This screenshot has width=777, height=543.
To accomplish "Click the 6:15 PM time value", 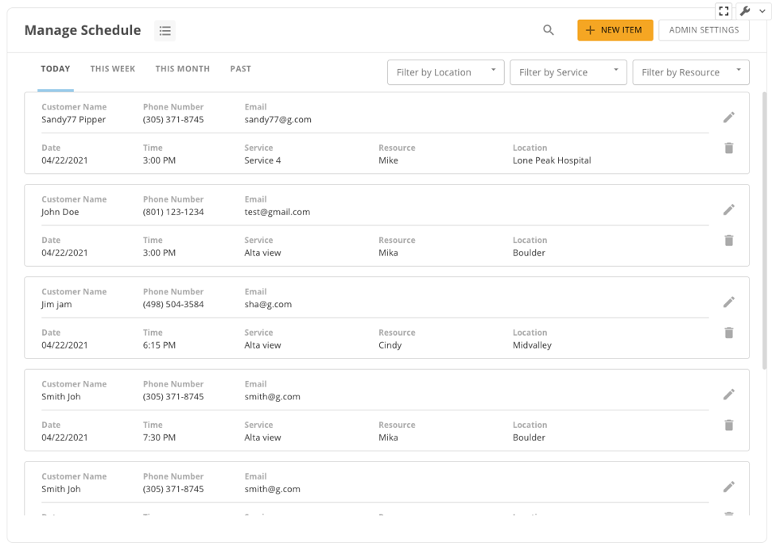I will coord(159,345).
